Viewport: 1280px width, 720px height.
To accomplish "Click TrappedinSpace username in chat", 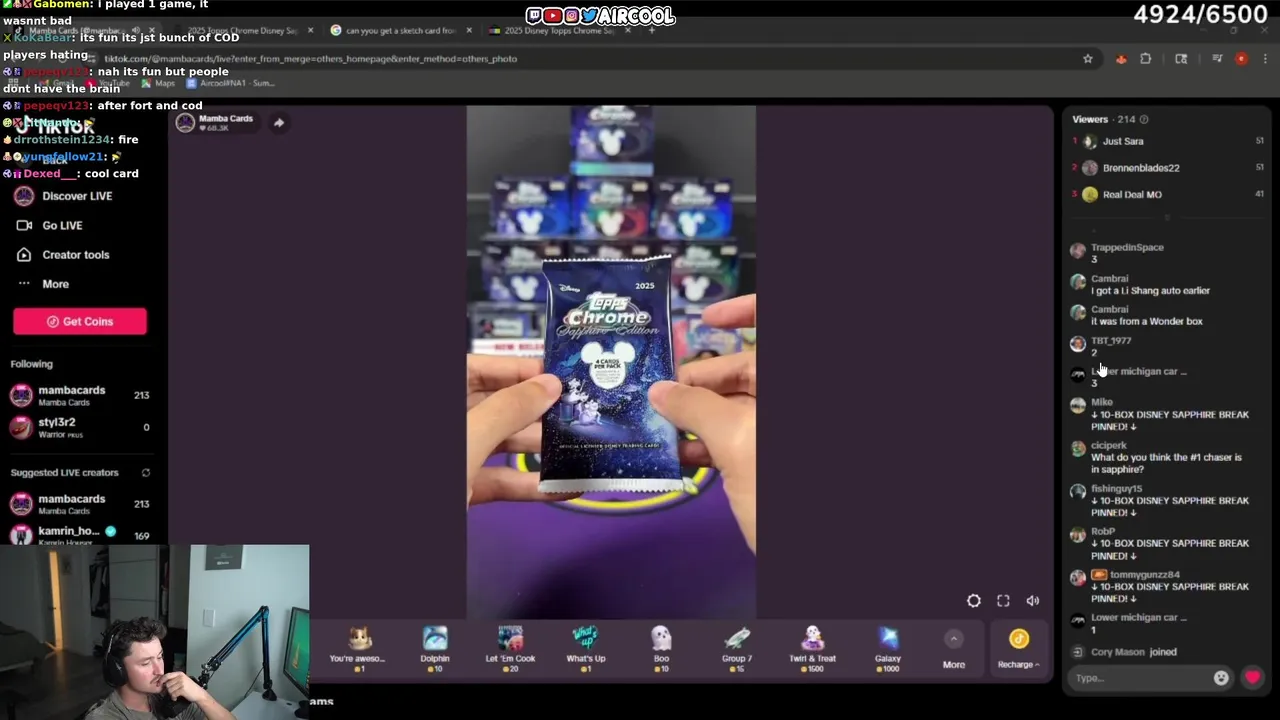I will (1127, 248).
